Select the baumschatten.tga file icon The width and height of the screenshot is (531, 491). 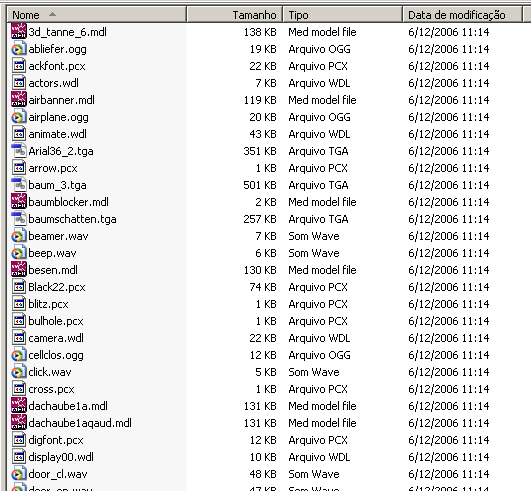point(19,219)
